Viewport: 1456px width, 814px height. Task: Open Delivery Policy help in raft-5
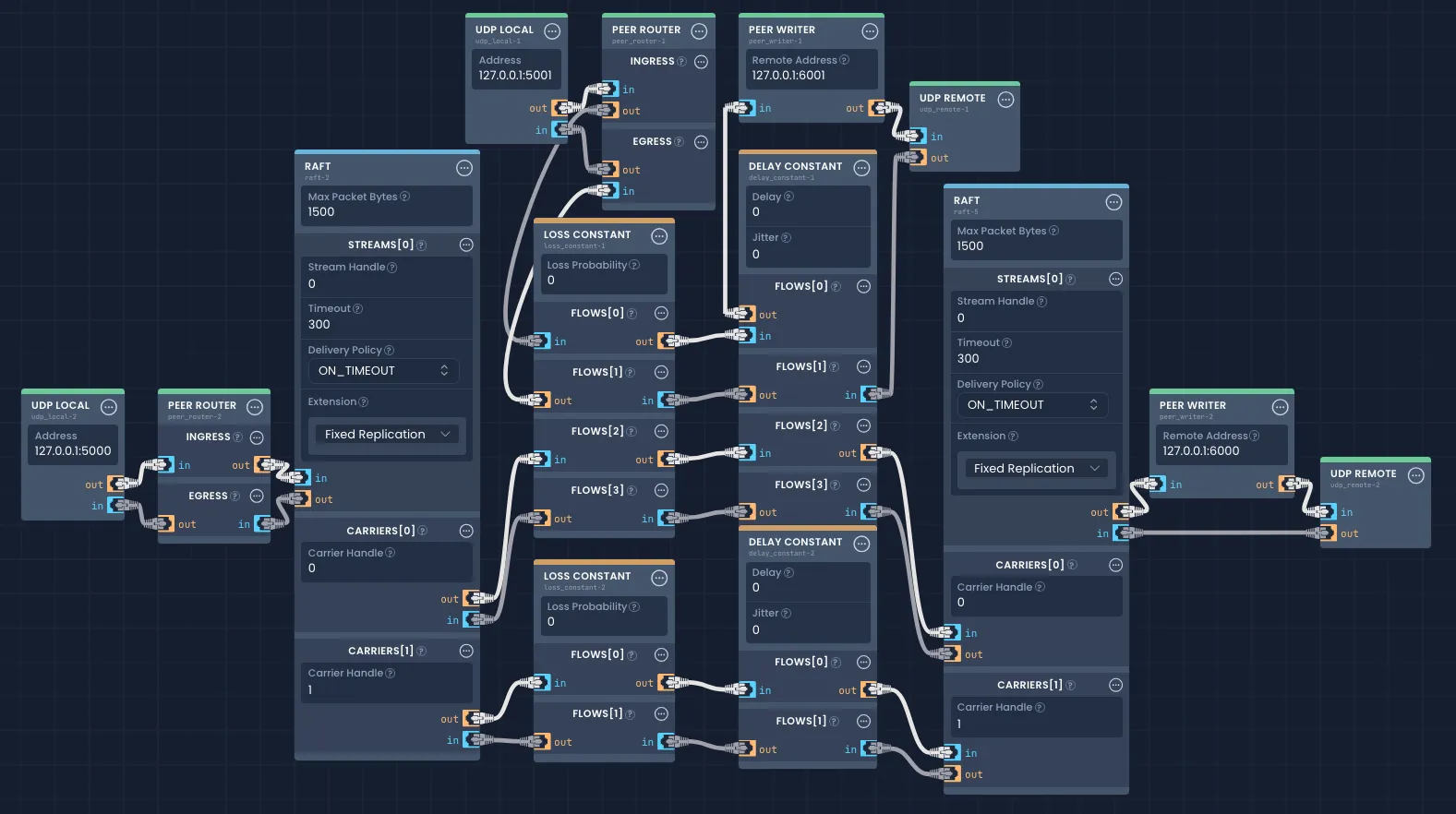1038,385
